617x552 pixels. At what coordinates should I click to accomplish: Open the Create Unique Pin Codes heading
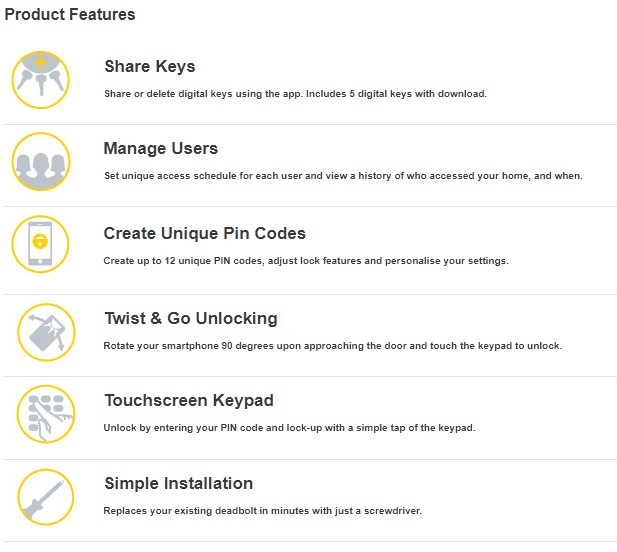(205, 234)
